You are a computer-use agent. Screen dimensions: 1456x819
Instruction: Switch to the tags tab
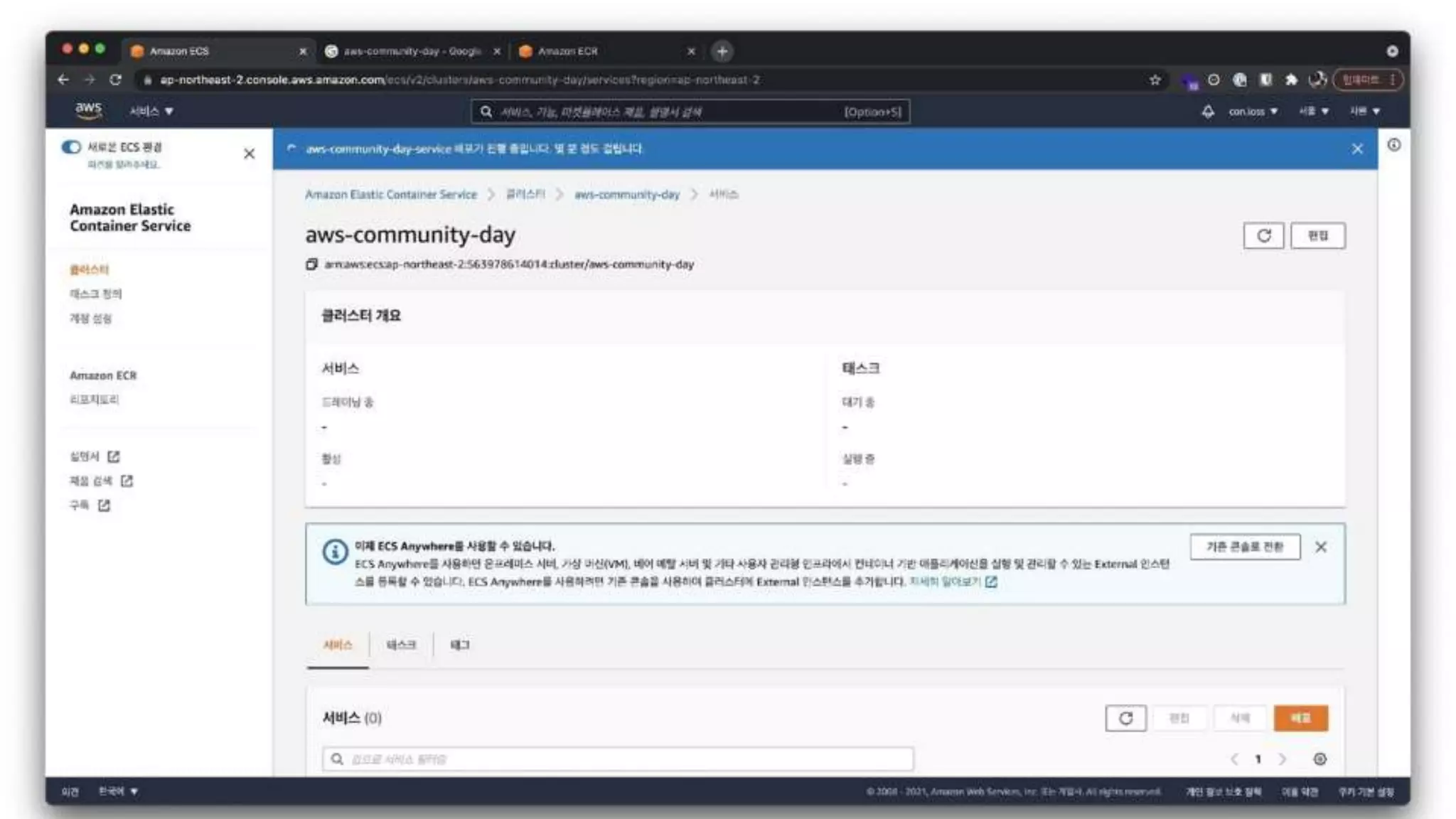(x=459, y=645)
